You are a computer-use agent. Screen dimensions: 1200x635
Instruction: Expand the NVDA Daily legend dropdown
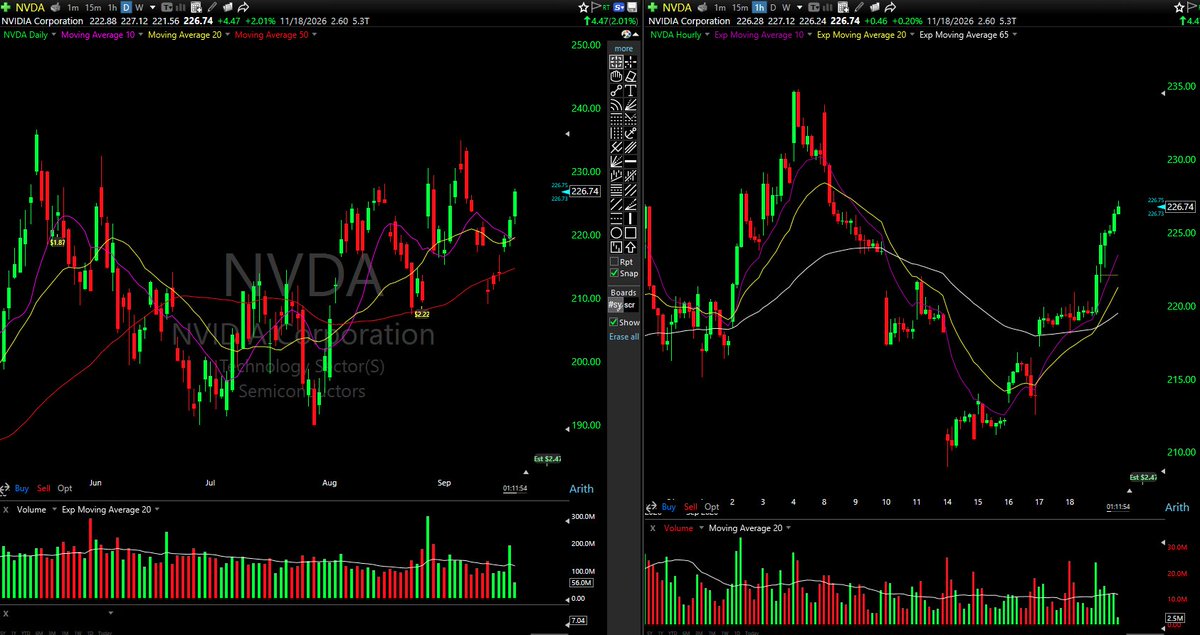54,34
